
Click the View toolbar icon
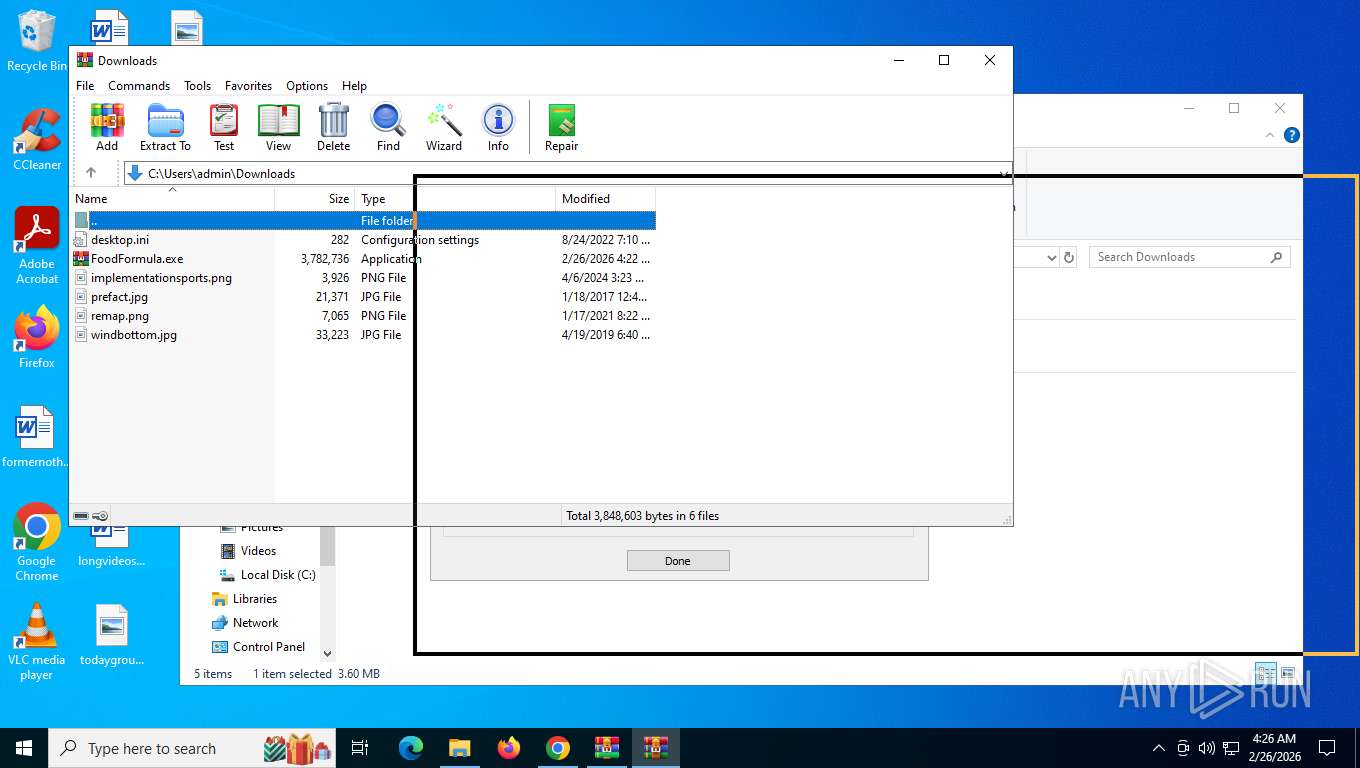[278, 127]
